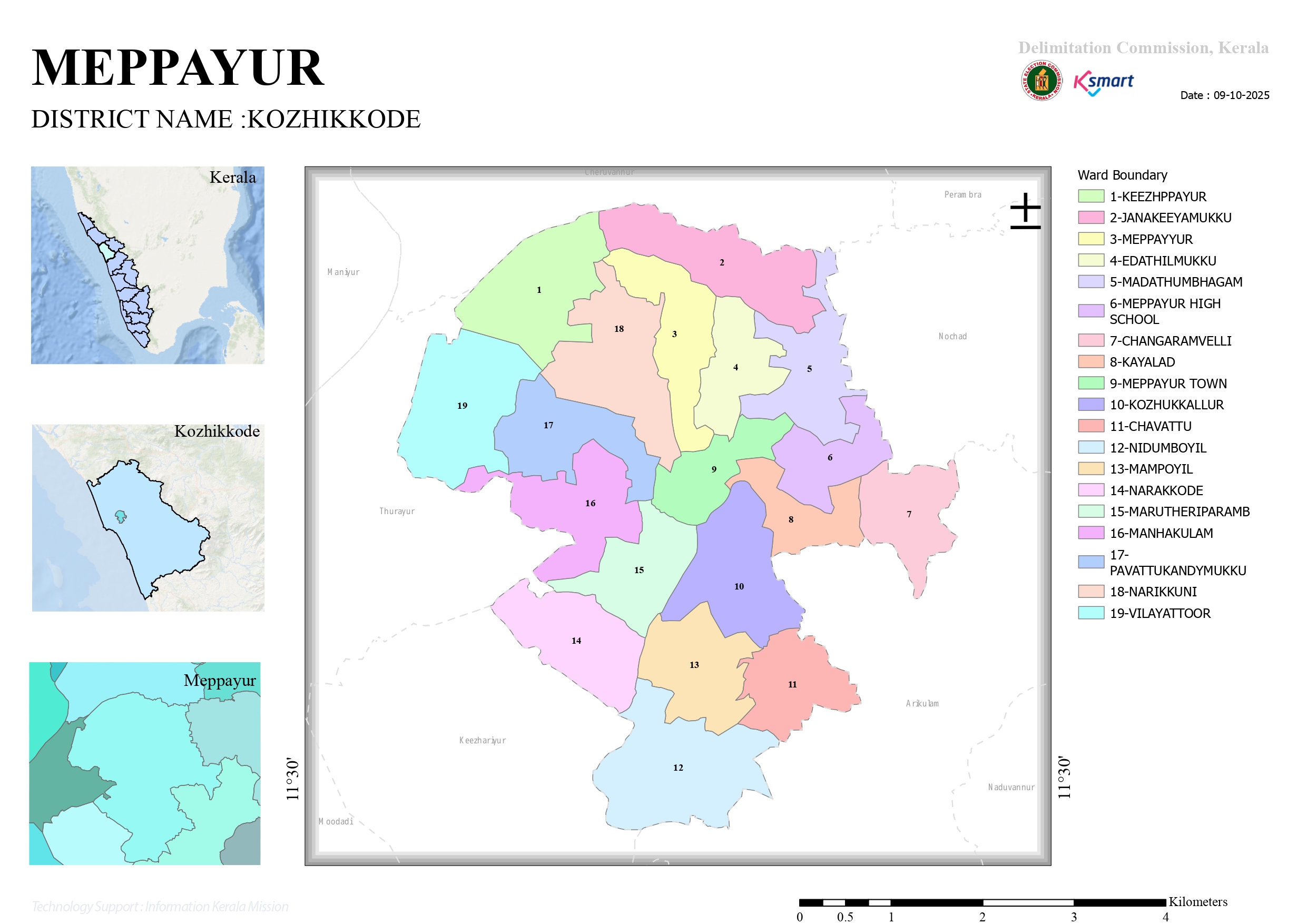
Task: Click ward number 3 on the map
Action: coord(674,334)
